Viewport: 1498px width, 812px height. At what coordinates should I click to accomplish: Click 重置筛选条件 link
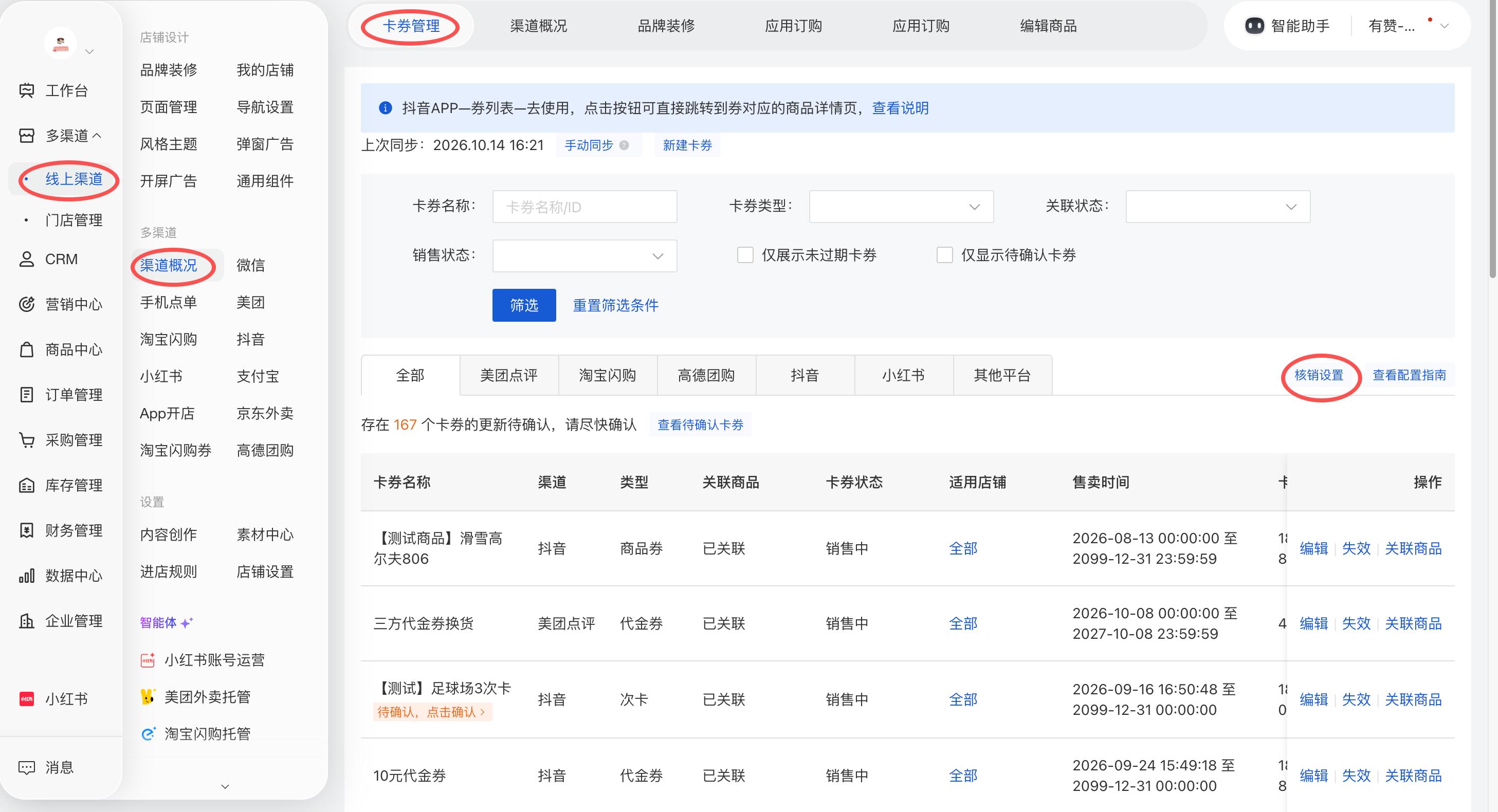pos(616,305)
